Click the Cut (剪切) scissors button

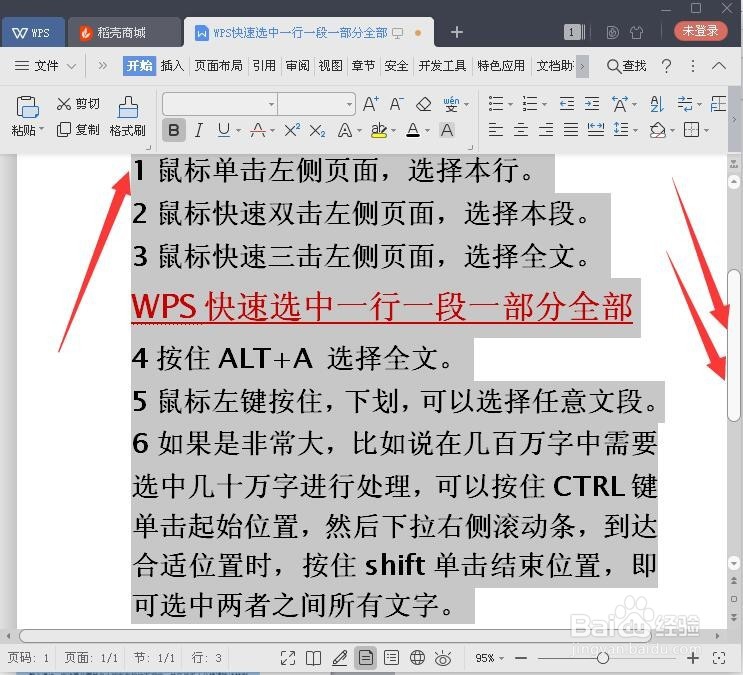click(78, 104)
